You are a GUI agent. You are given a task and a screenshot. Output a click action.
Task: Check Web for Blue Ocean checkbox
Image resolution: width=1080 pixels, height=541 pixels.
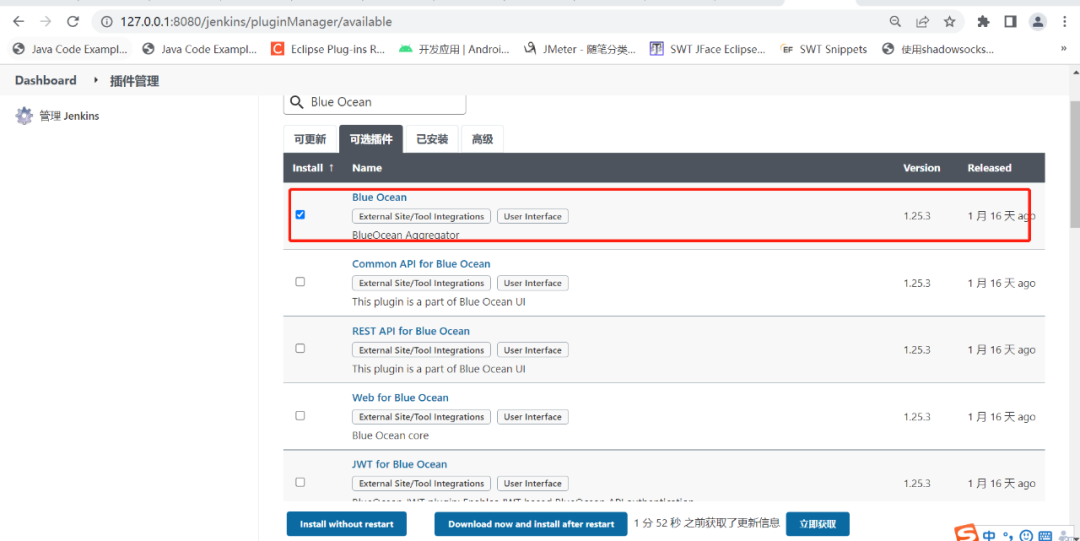point(300,416)
